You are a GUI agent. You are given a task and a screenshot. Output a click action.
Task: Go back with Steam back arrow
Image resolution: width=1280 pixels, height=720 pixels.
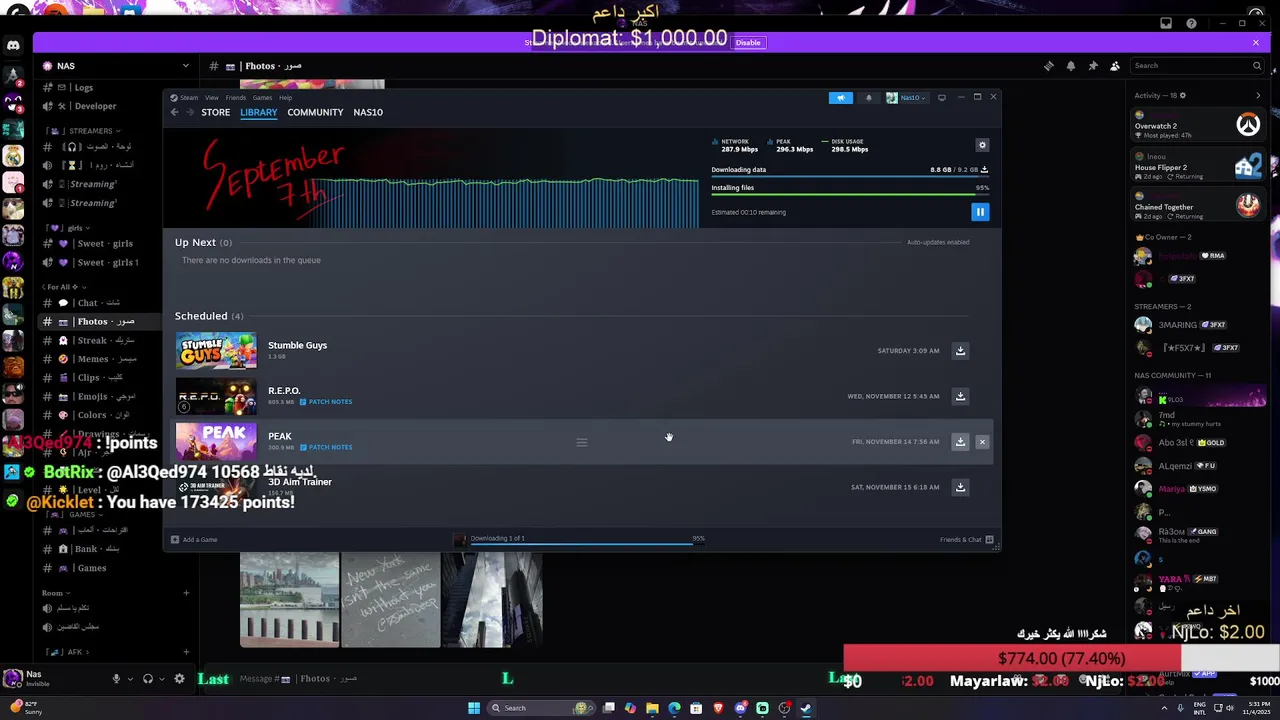(174, 112)
